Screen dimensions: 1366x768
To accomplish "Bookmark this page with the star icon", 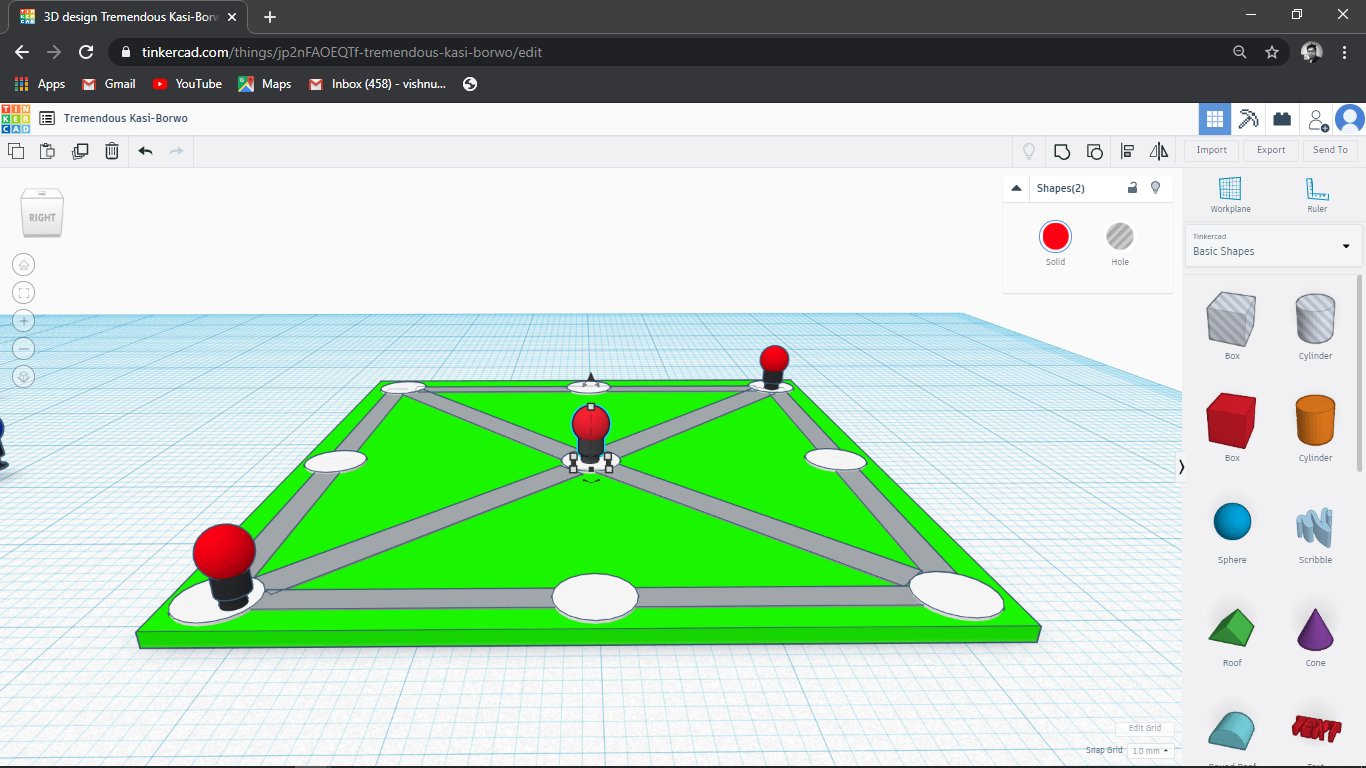I will [1272, 52].
